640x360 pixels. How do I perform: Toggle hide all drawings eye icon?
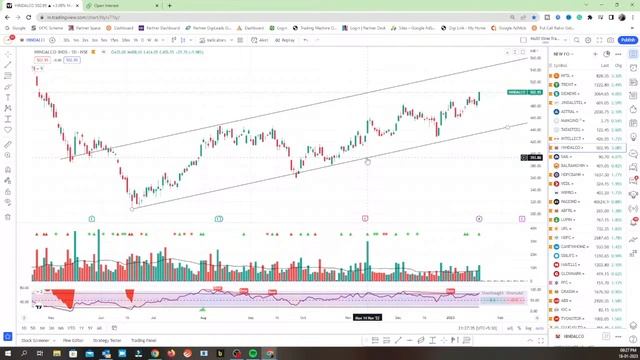click(8, 202)
